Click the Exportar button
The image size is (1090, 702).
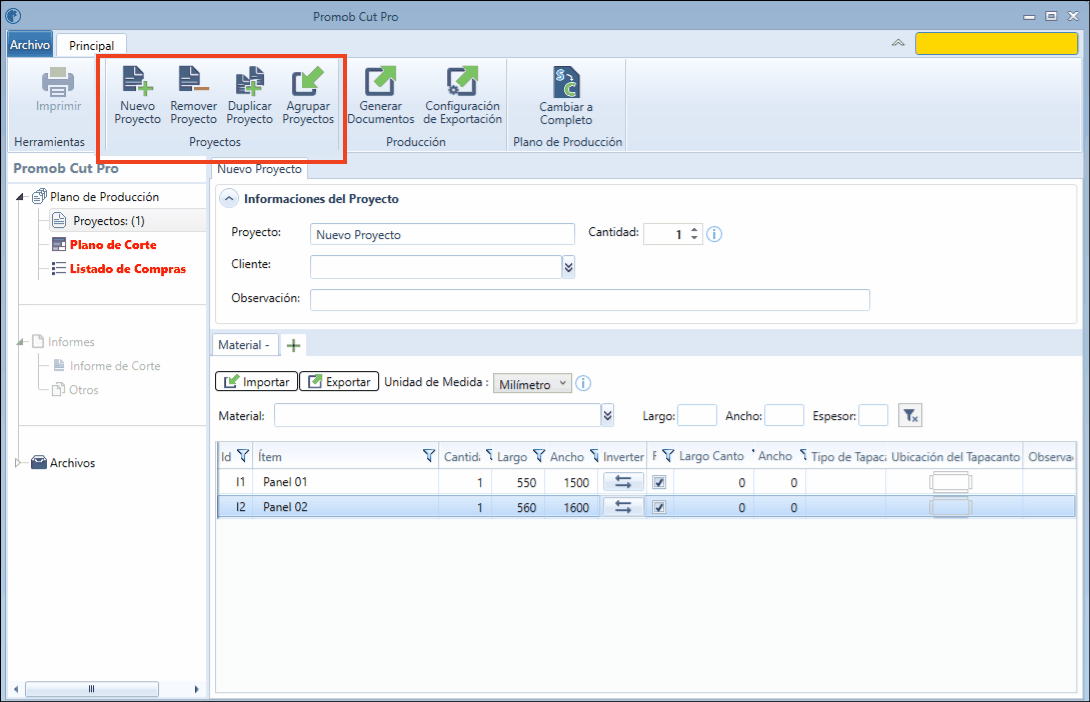coord(339,382)
